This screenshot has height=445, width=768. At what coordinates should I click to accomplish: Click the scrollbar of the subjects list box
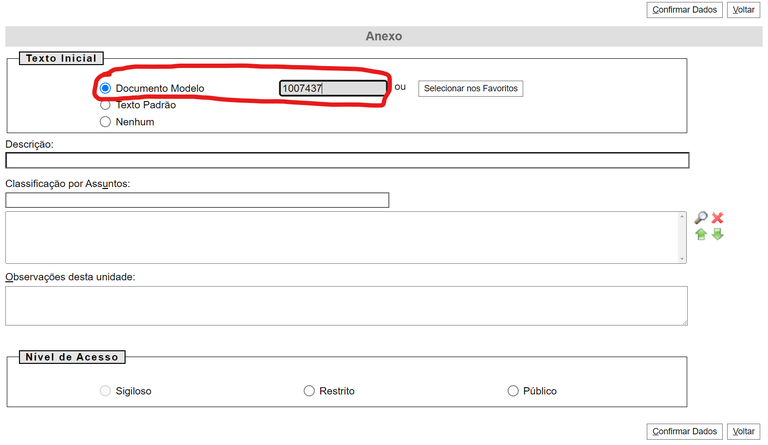(683, 237)
